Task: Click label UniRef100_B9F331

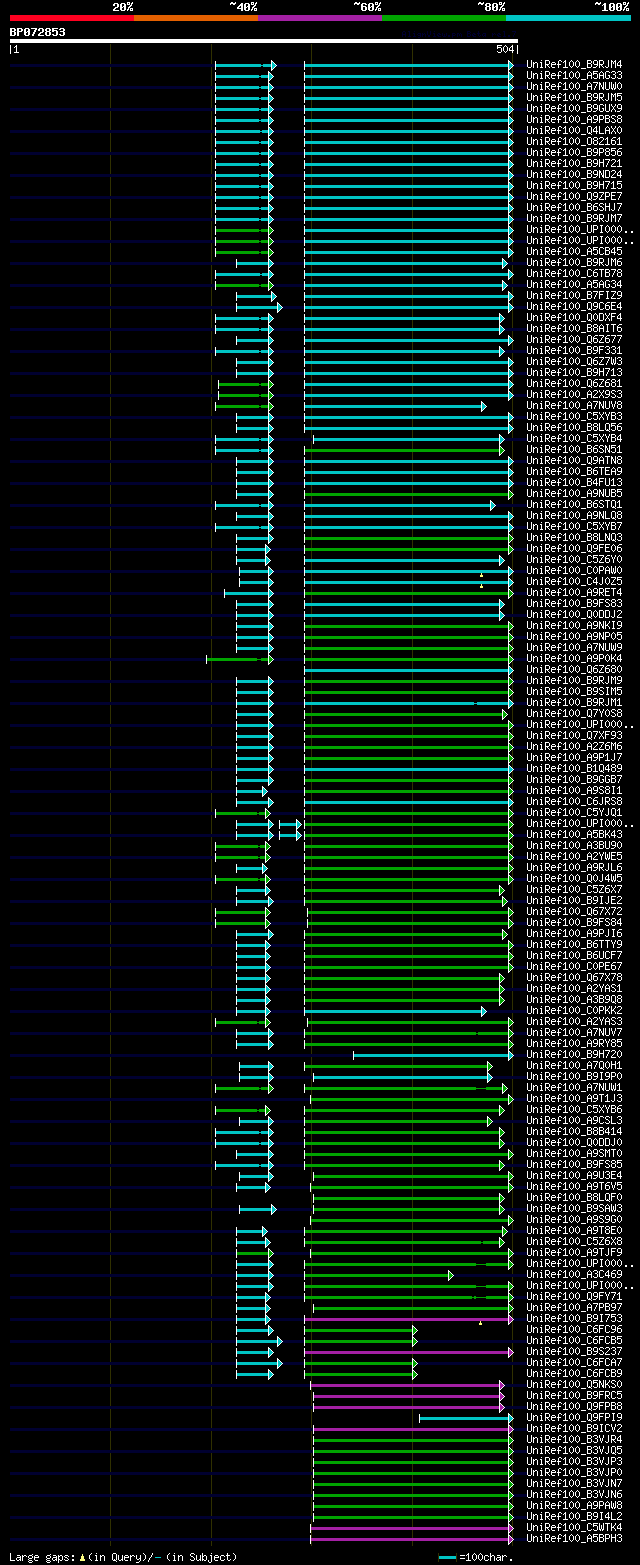Action: pos(574,350)
